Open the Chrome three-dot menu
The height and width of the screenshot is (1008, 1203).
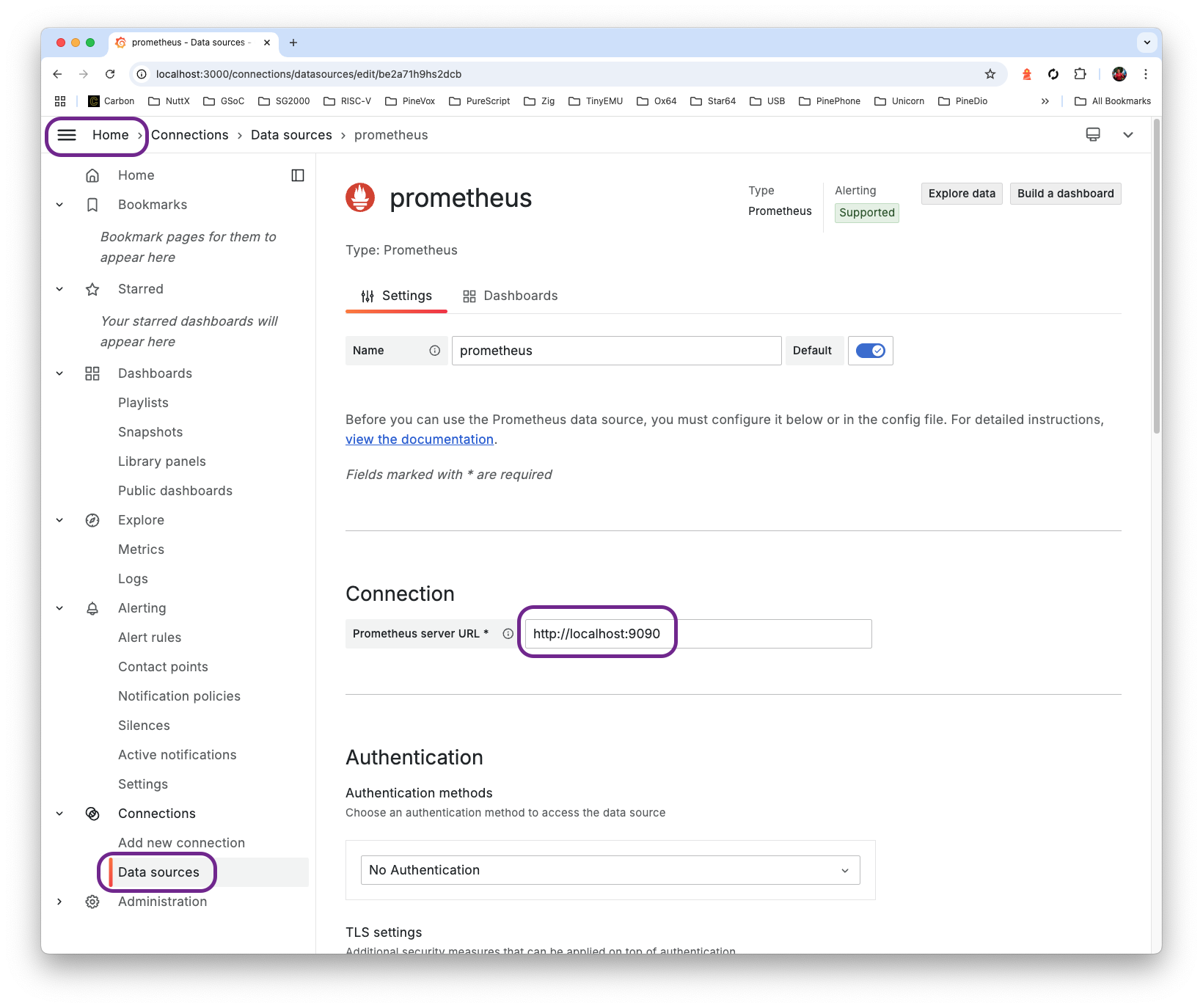pos(1146,74)
